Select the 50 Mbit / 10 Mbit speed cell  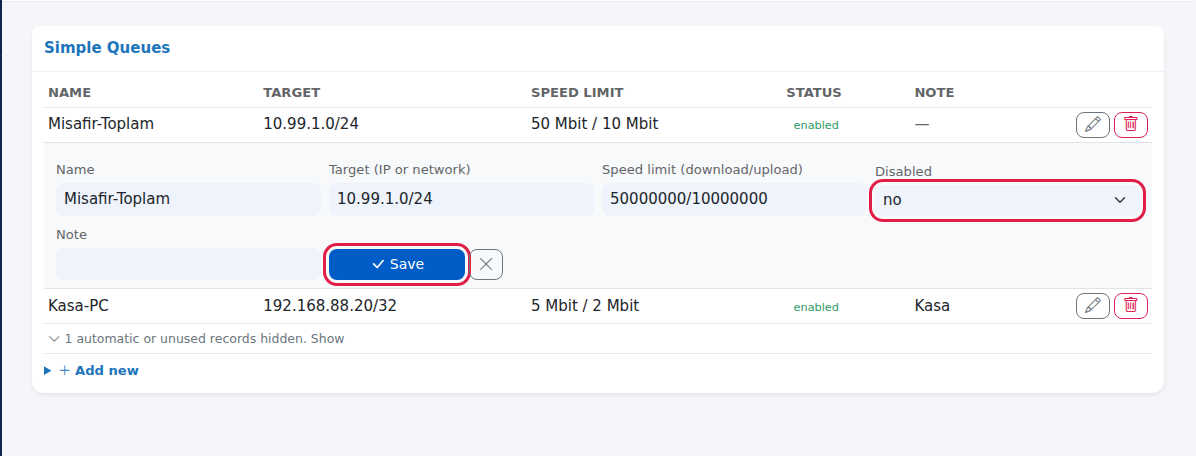594,124
